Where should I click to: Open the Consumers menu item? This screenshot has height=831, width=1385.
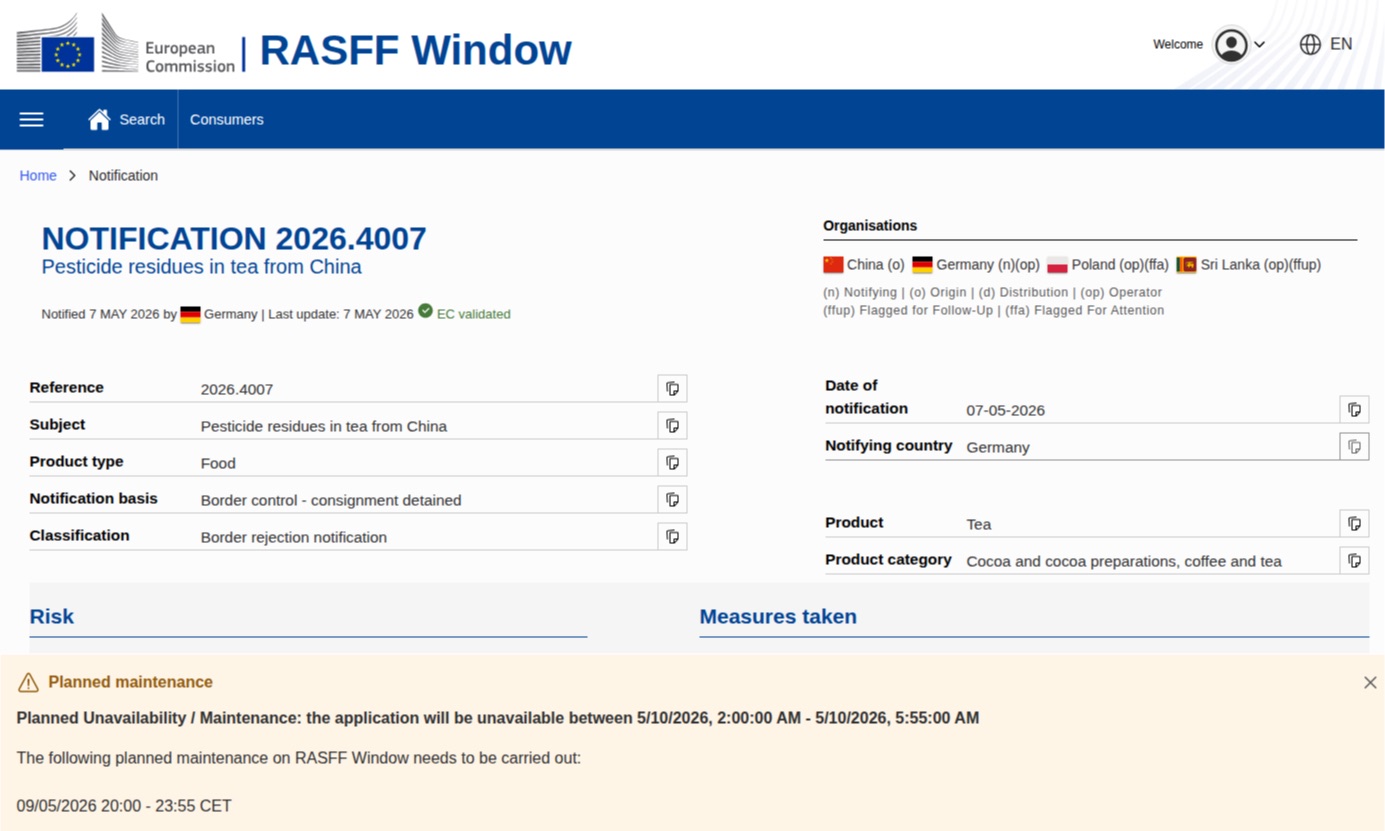click(227, 120)
